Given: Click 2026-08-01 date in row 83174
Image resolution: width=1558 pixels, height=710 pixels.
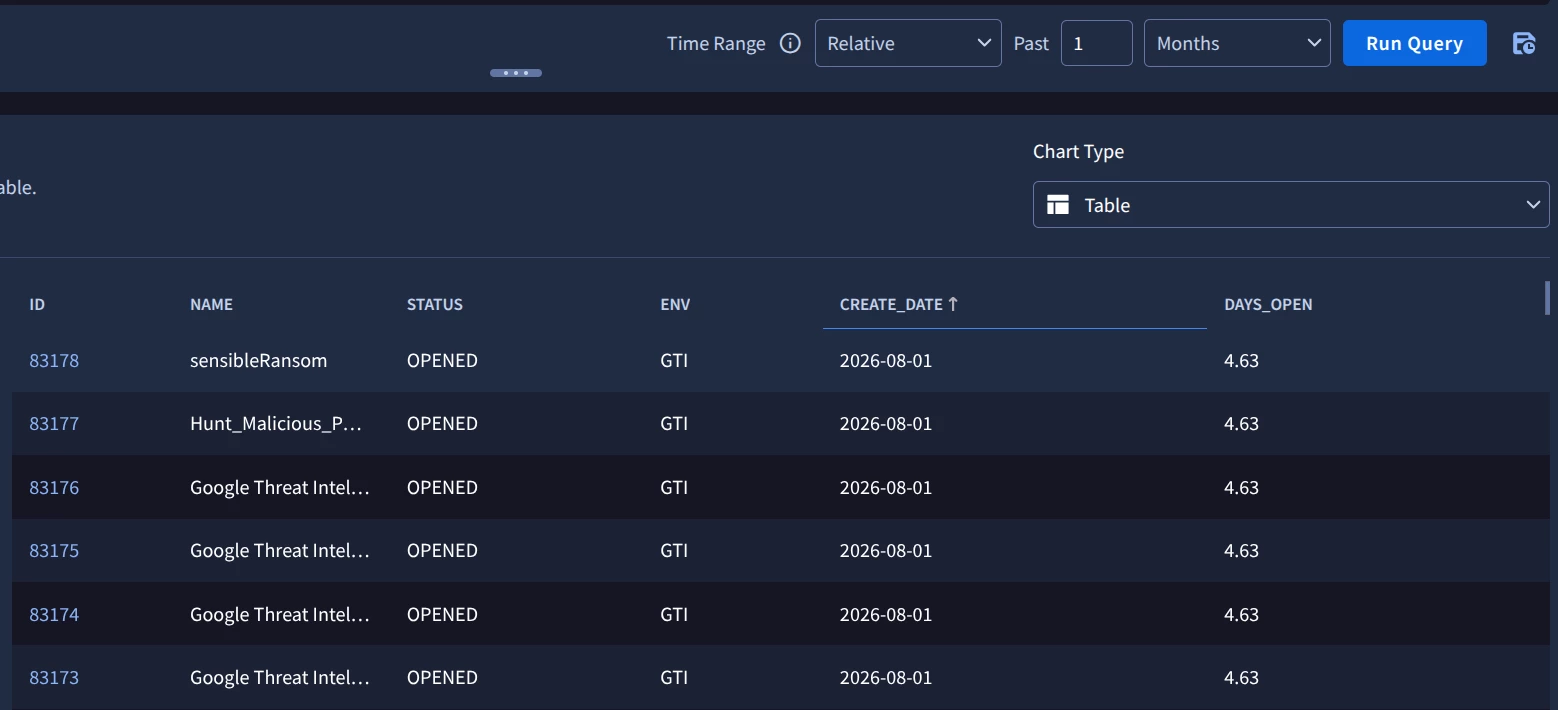Looking at the screenshot, I should point(886,614).
